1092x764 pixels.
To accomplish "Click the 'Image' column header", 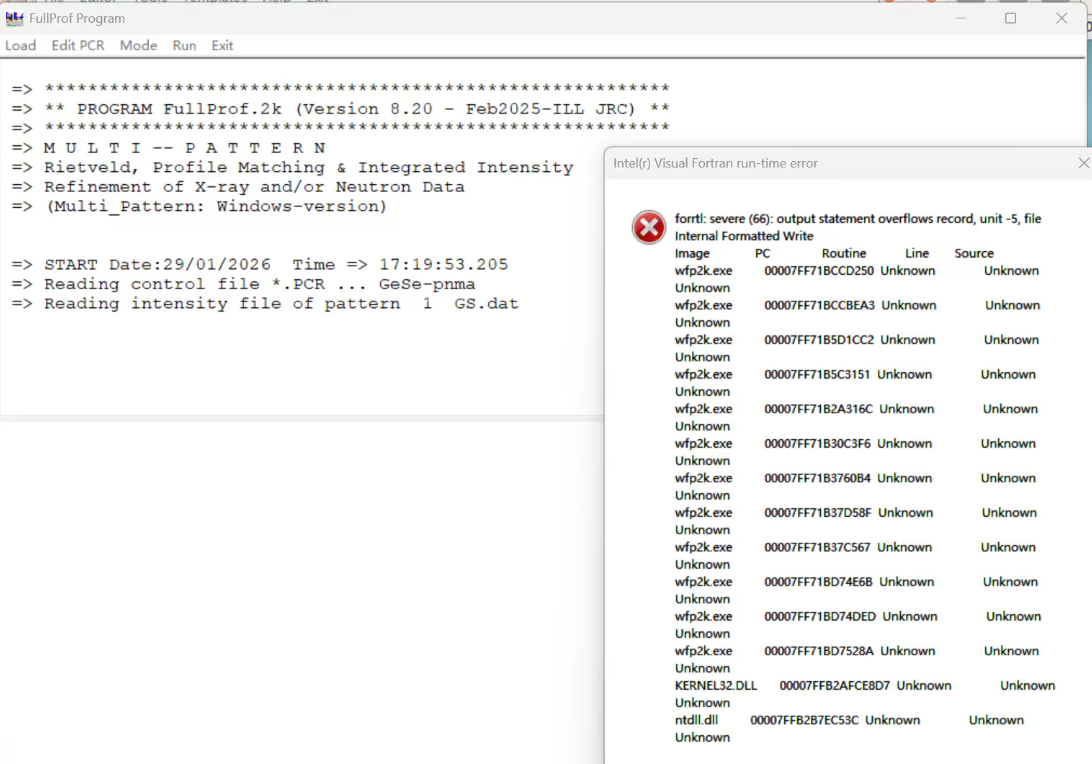I will 692,254.
